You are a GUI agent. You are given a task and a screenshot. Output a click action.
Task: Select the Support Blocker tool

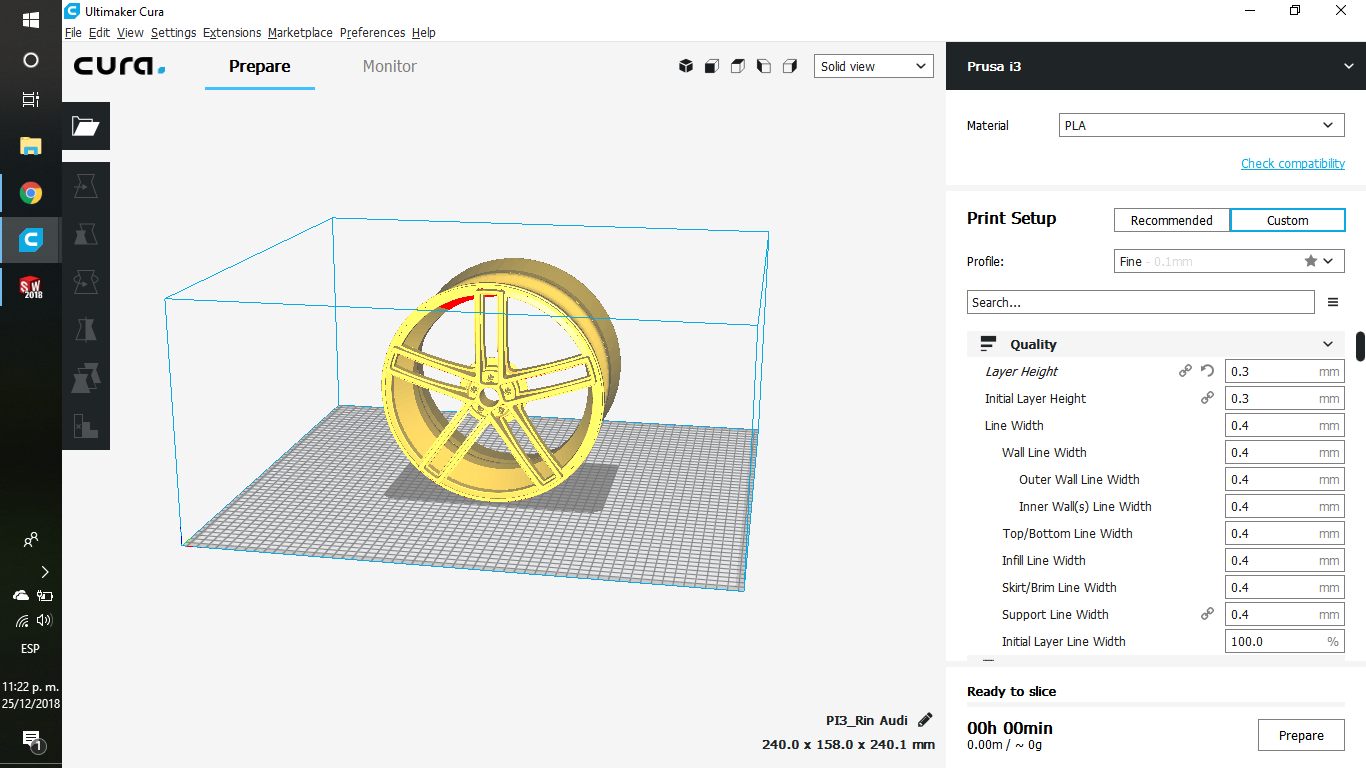(86, 427)
